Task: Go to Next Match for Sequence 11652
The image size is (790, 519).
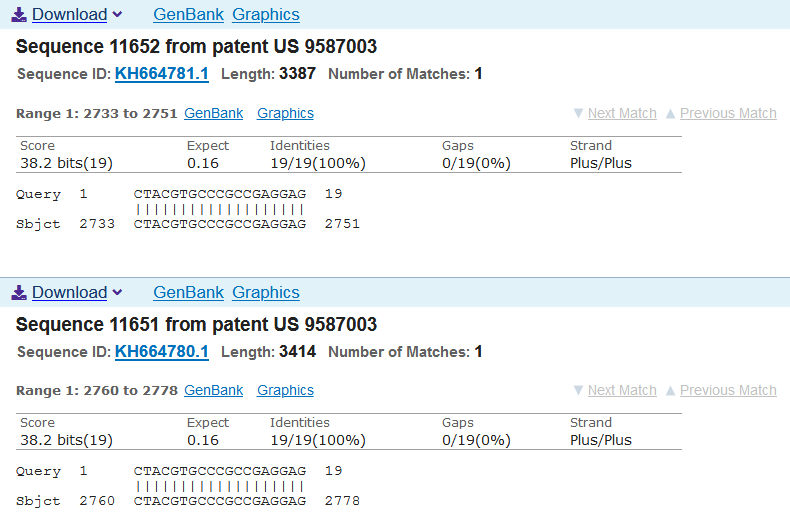Action: (x=615, y=114)
